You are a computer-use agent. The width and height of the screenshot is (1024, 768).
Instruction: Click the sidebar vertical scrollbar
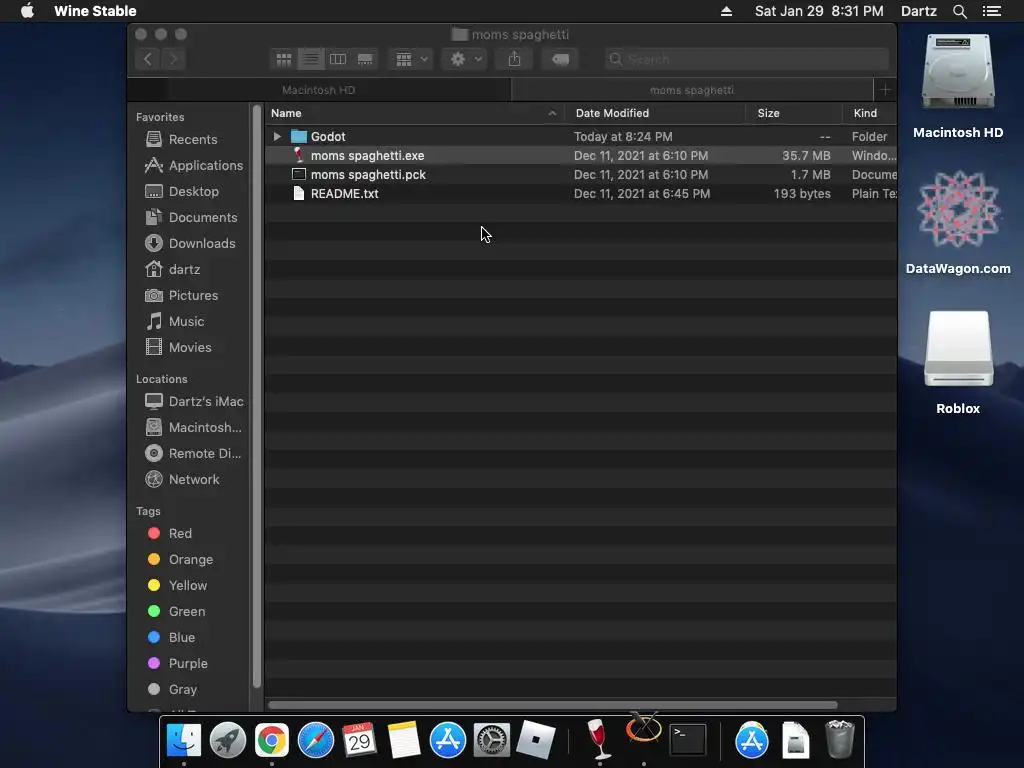(257, 396)
